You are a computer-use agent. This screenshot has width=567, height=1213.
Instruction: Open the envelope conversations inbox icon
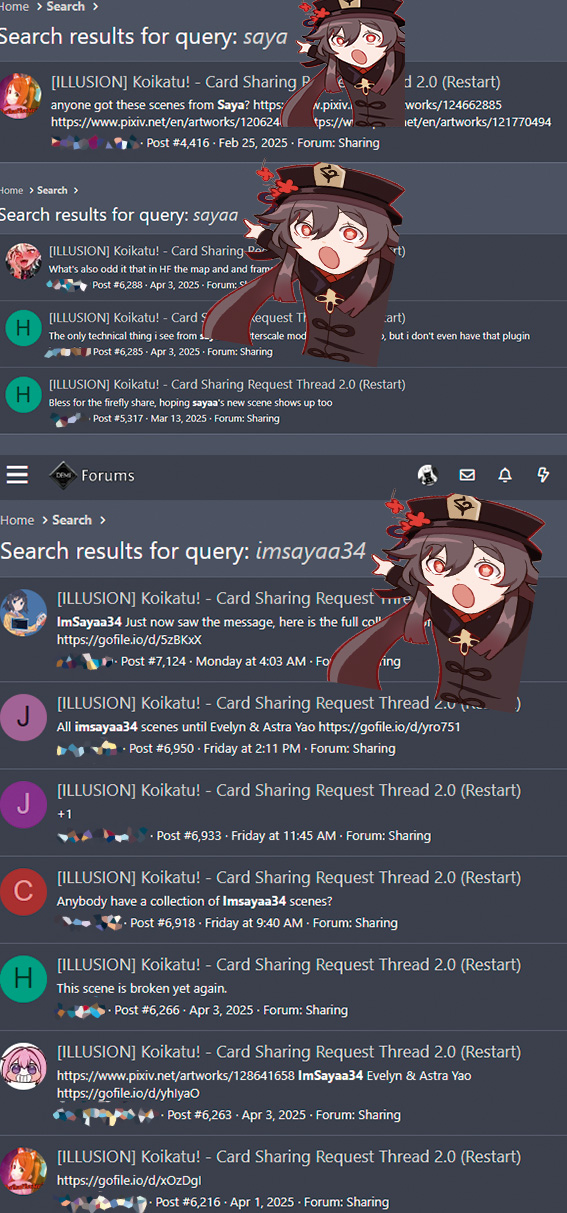467,475
